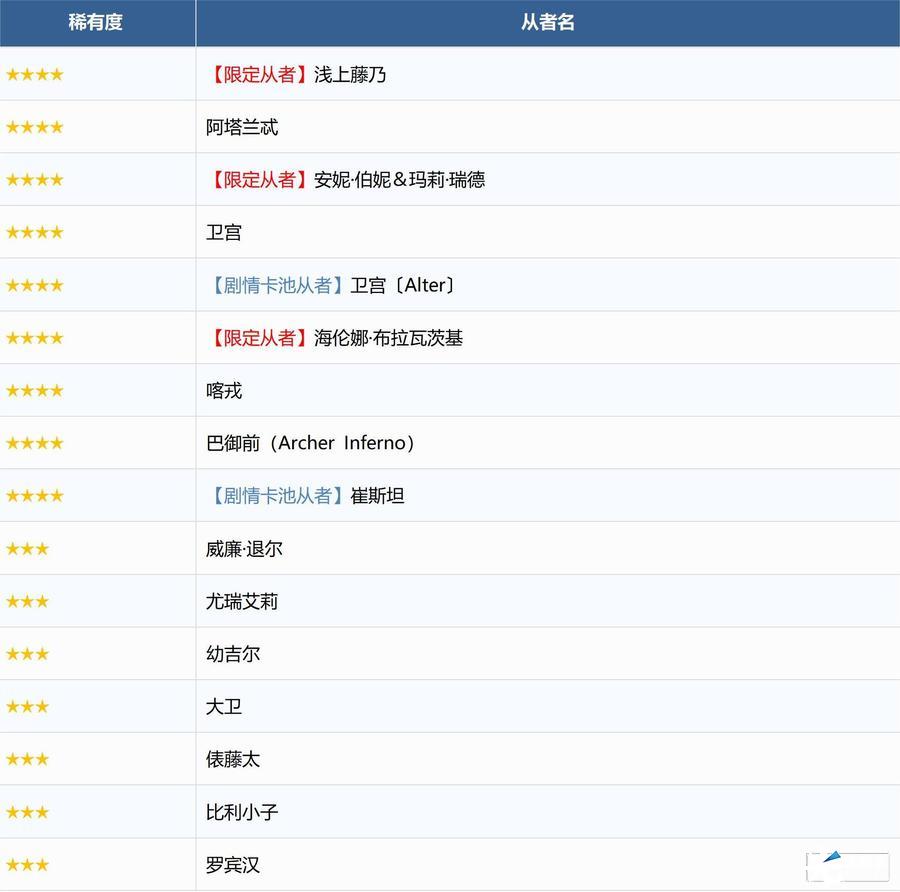Click the four-star rating beside 阿塔兰忒
Viewport: 900px width, 892px height.
click(x=34, y=127)
